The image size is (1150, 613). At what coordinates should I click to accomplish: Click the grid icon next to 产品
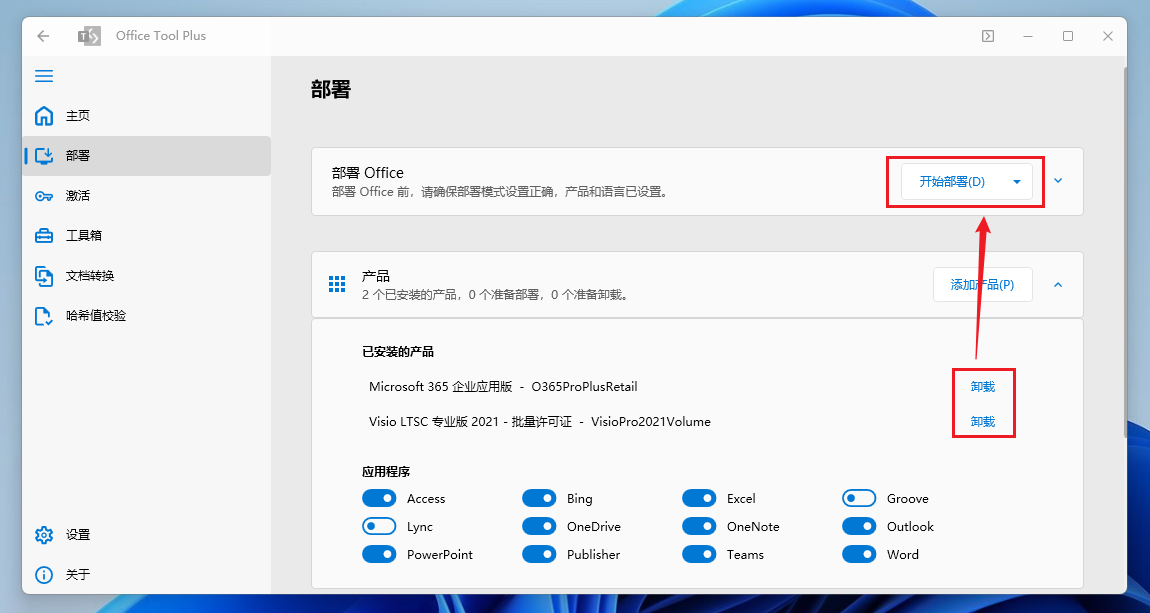(337, 285)
